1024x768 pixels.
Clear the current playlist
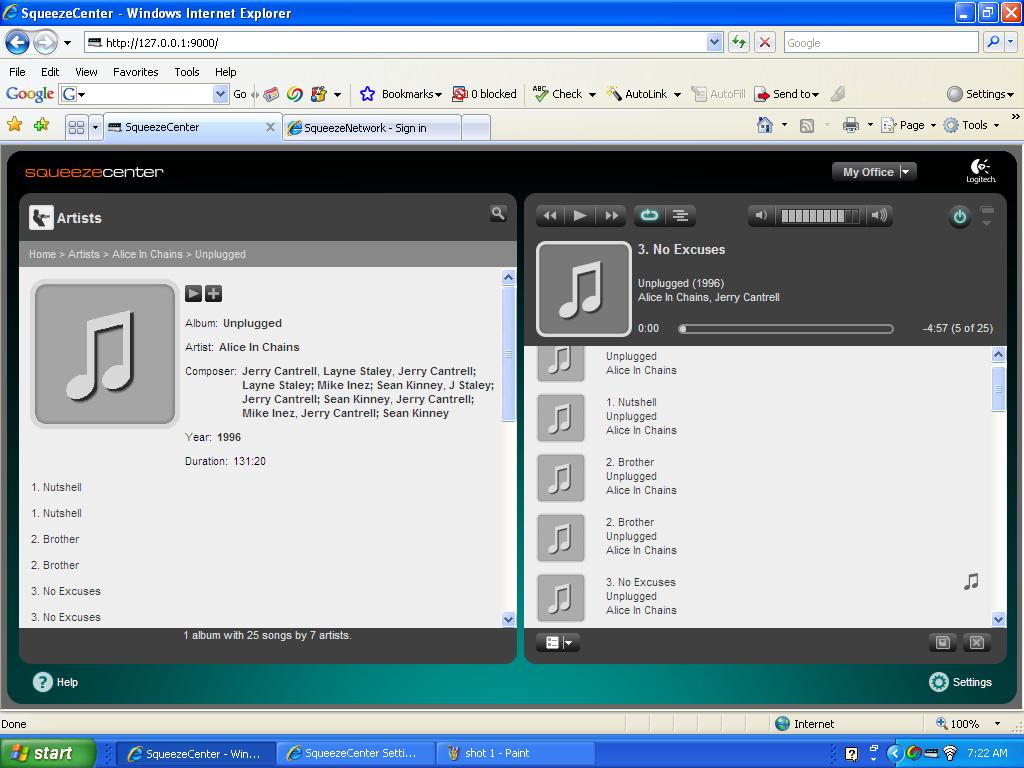tap(977, 642)
